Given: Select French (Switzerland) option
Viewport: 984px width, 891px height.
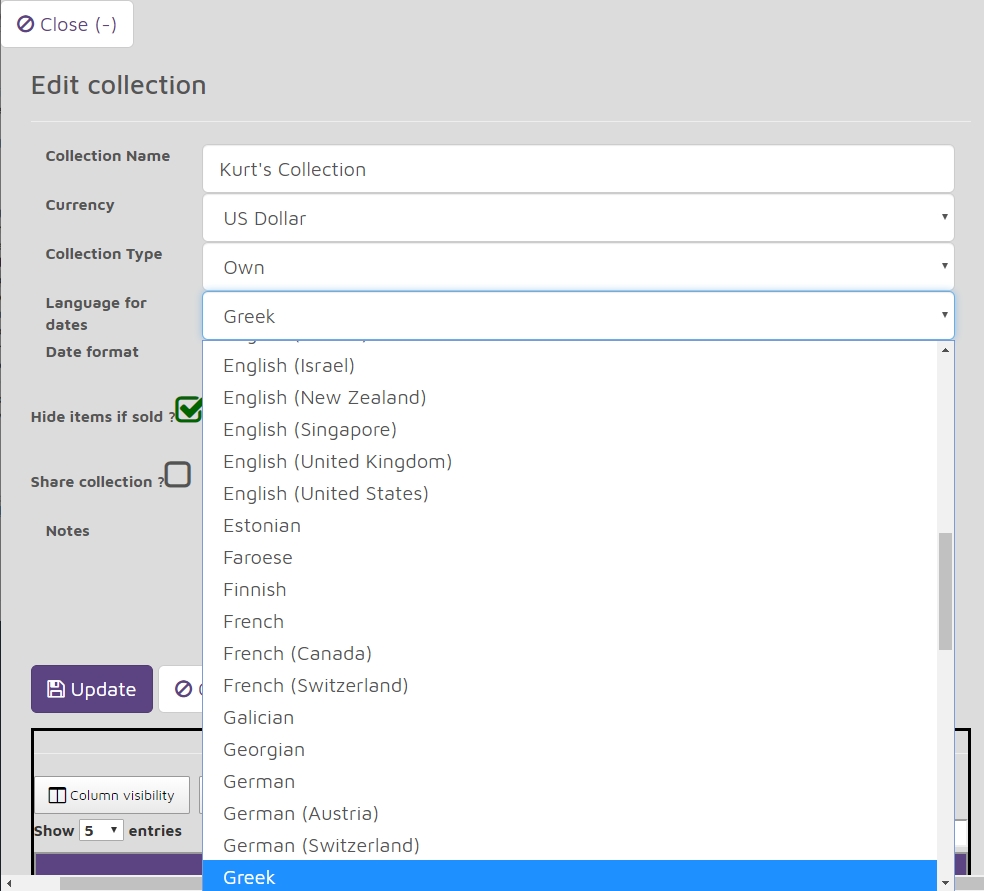Looking at the screenshot, I should 569,685.
